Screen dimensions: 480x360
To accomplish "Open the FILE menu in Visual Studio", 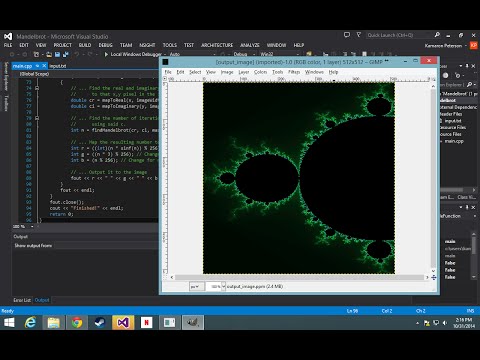I will [8, 45].
